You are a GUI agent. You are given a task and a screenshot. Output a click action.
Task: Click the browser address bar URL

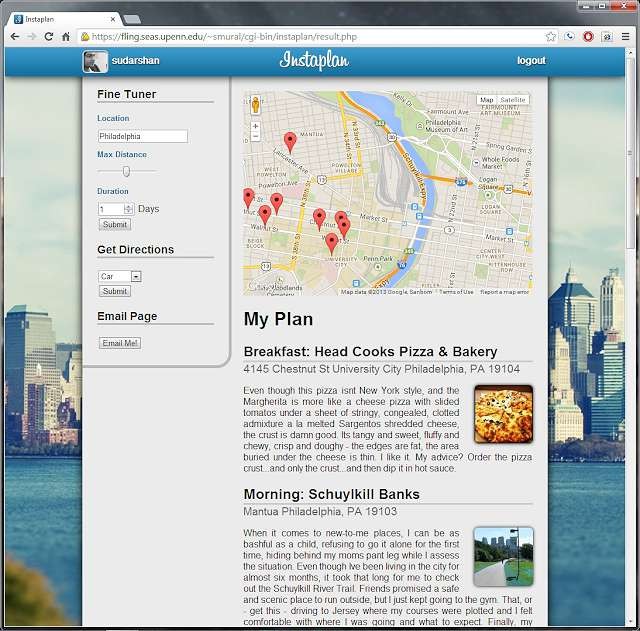pos(224,37)
